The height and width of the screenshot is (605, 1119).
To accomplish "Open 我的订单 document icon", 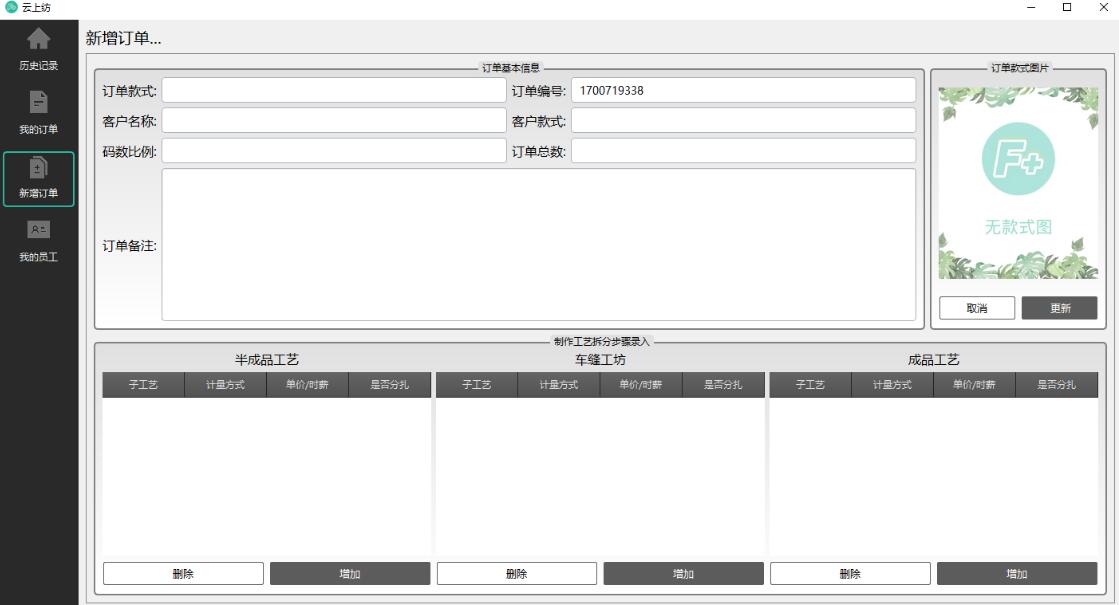I will [x=39, y=102].
